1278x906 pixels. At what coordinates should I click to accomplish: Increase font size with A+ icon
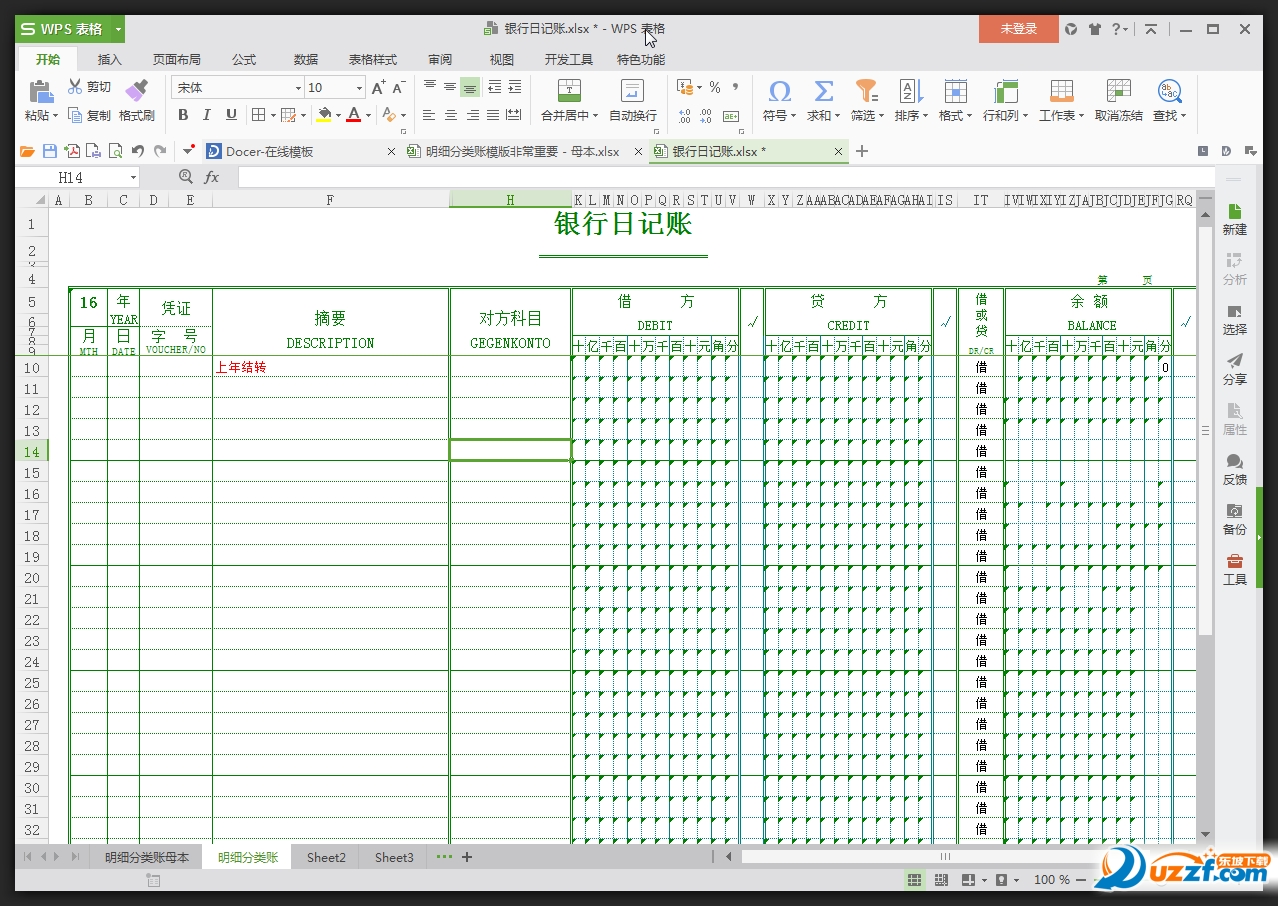click(x=378, y=88)
